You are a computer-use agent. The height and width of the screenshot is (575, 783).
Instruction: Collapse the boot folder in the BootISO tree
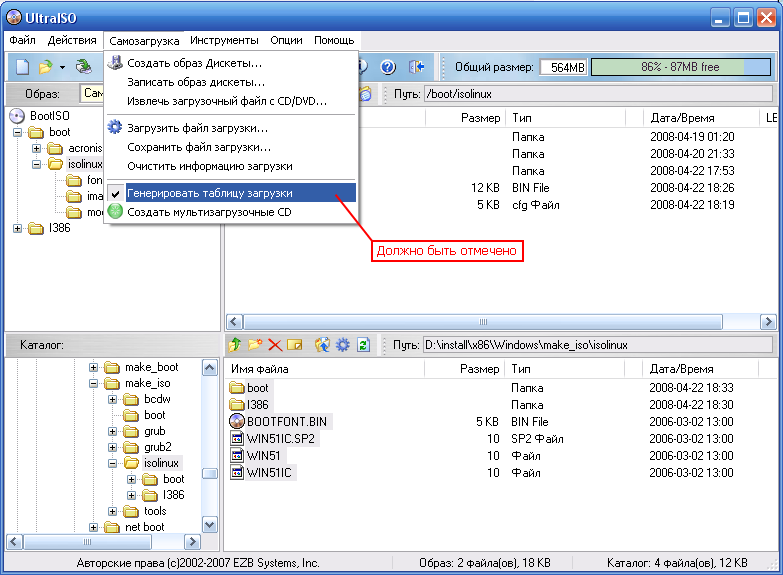coord(17,132)
